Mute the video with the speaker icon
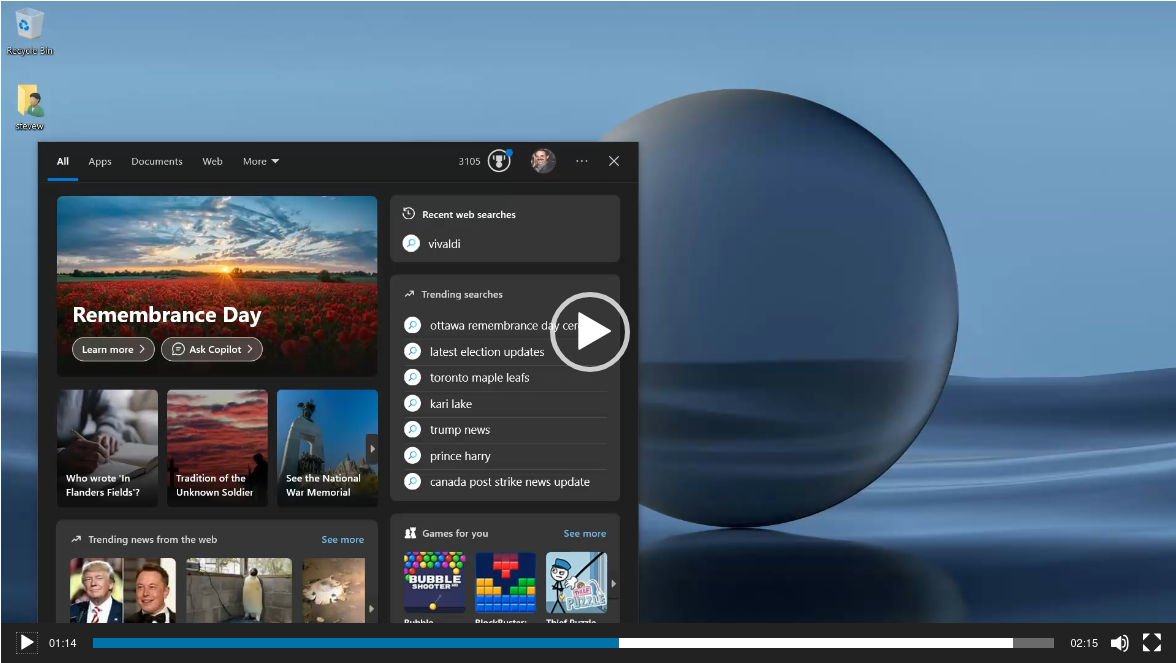 (x=1119, y=643)
